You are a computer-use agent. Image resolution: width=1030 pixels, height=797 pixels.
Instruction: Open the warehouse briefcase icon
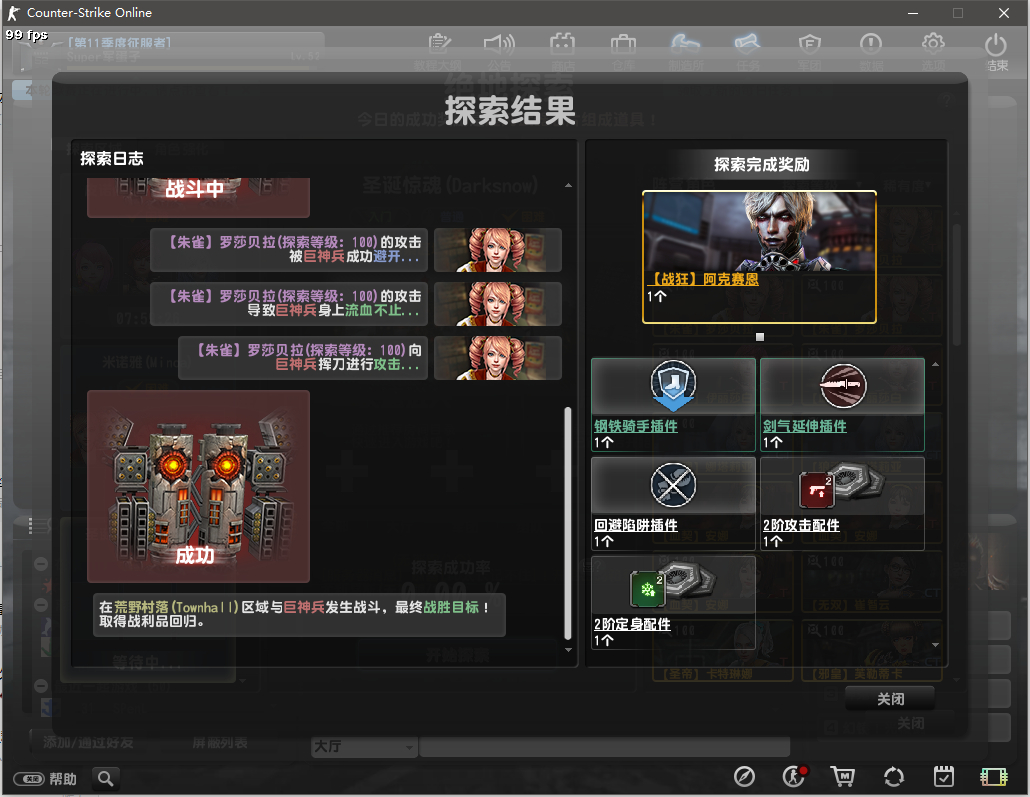[x=623, y=44]
